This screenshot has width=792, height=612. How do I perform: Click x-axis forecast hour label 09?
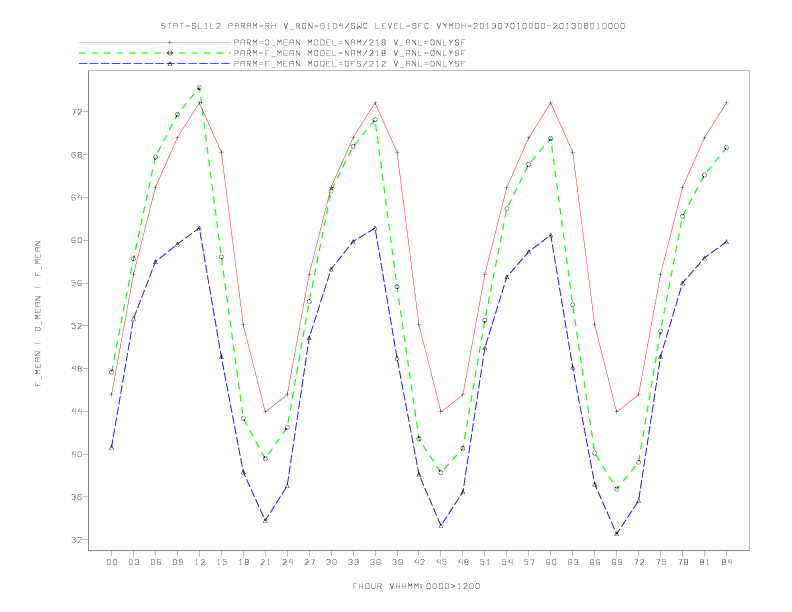tap(177, 562)
